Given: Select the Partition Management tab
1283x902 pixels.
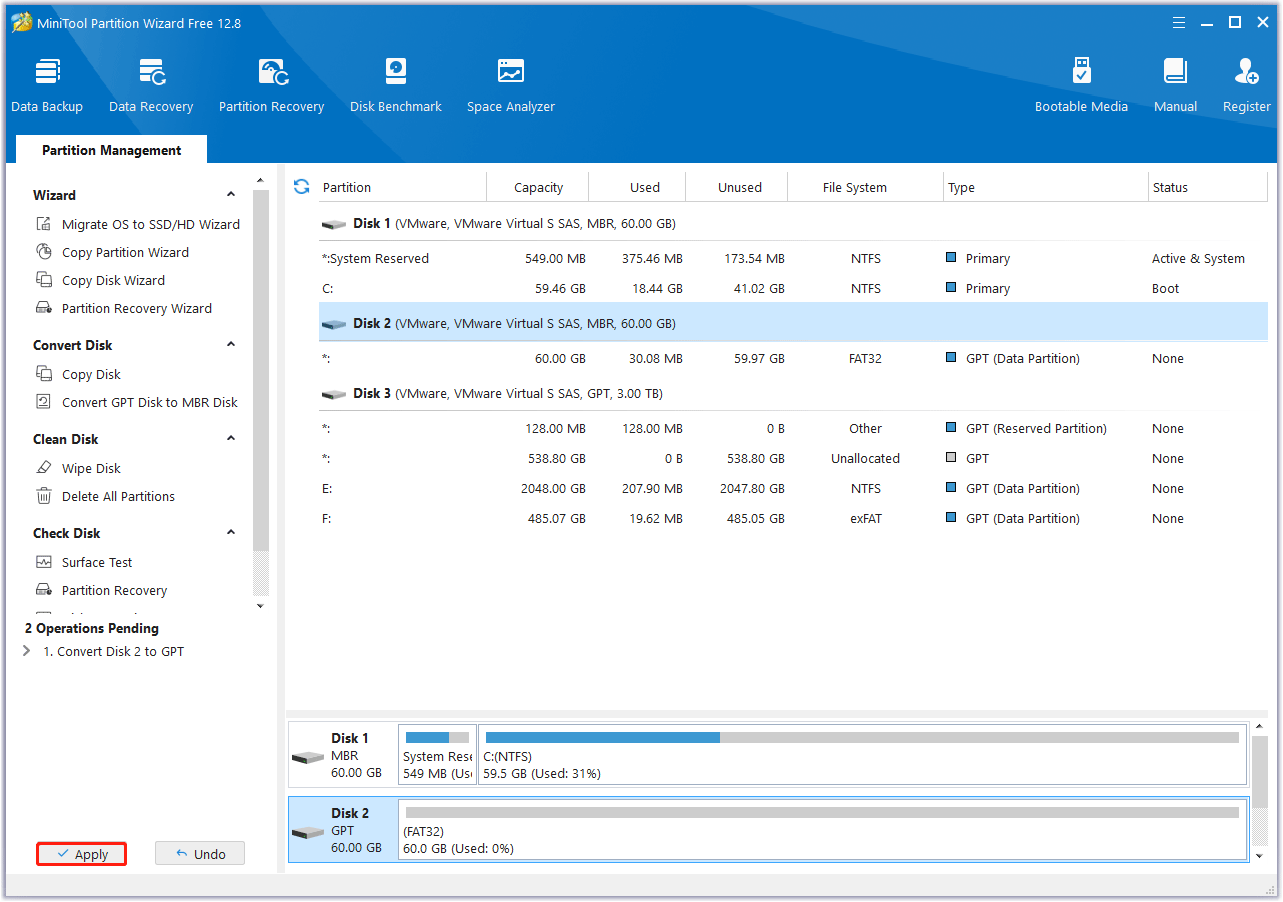Looking at the screenshot, I should coord(111,150).
